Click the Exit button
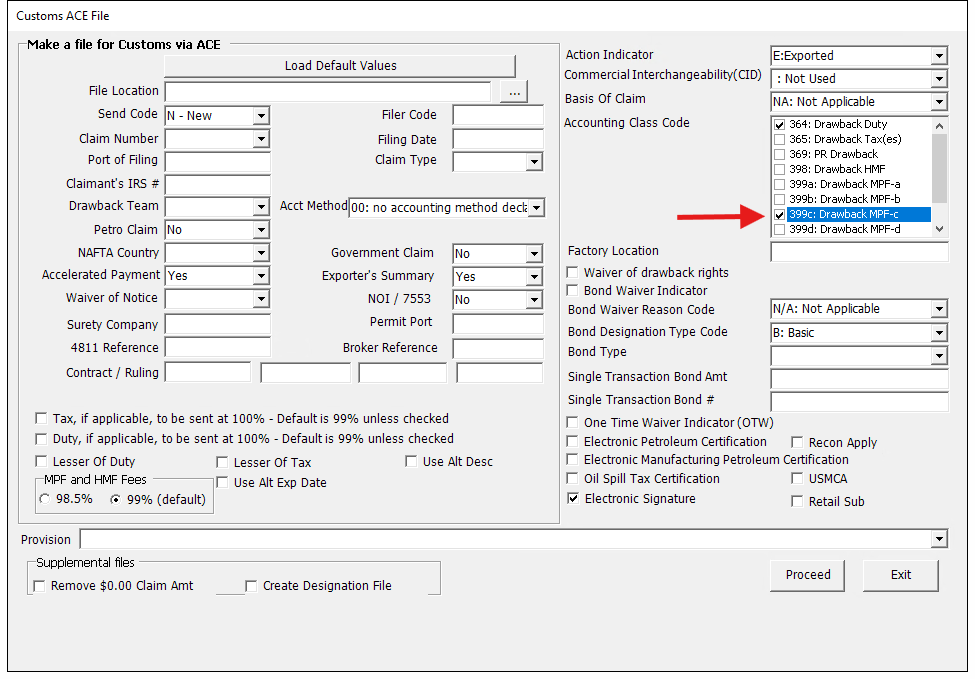Image resolution: width=975 pixels, height=679 pixels. (x=900, y=575)
